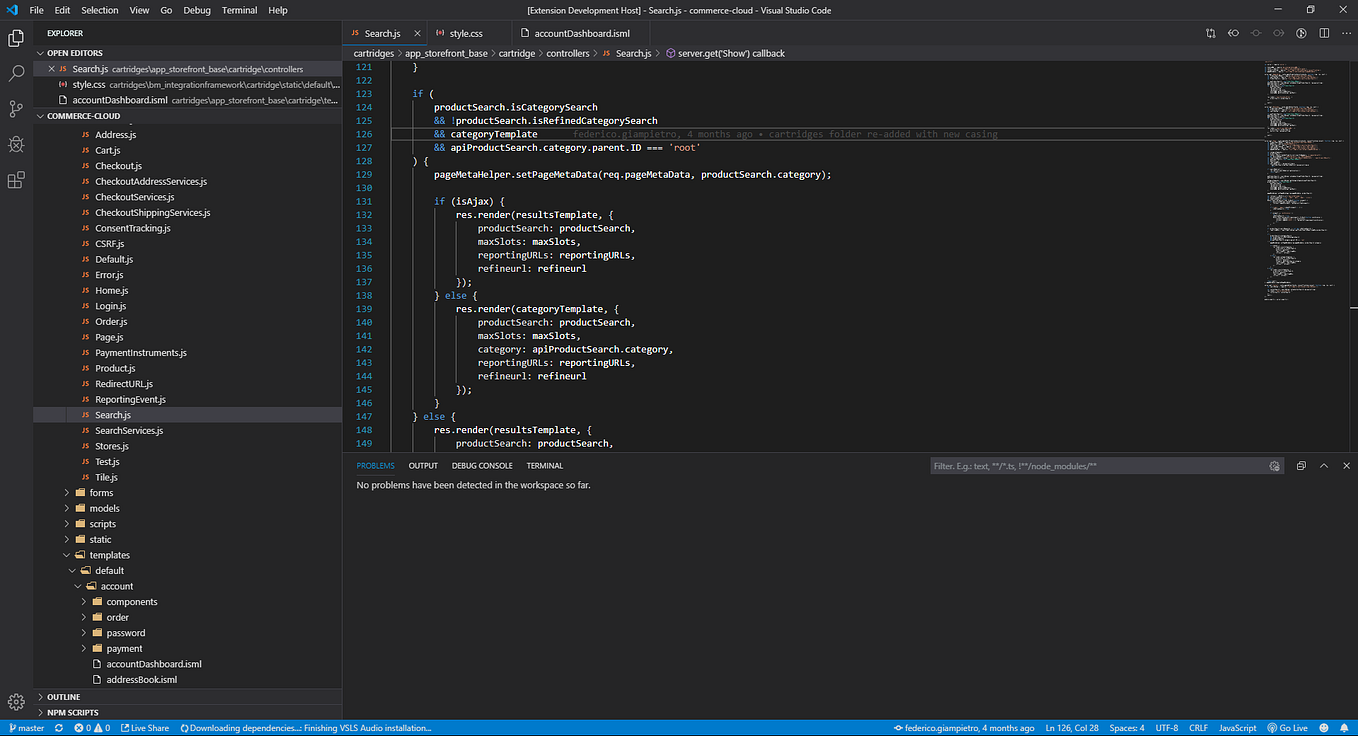Switch to the TERMINAL panel

544,465
